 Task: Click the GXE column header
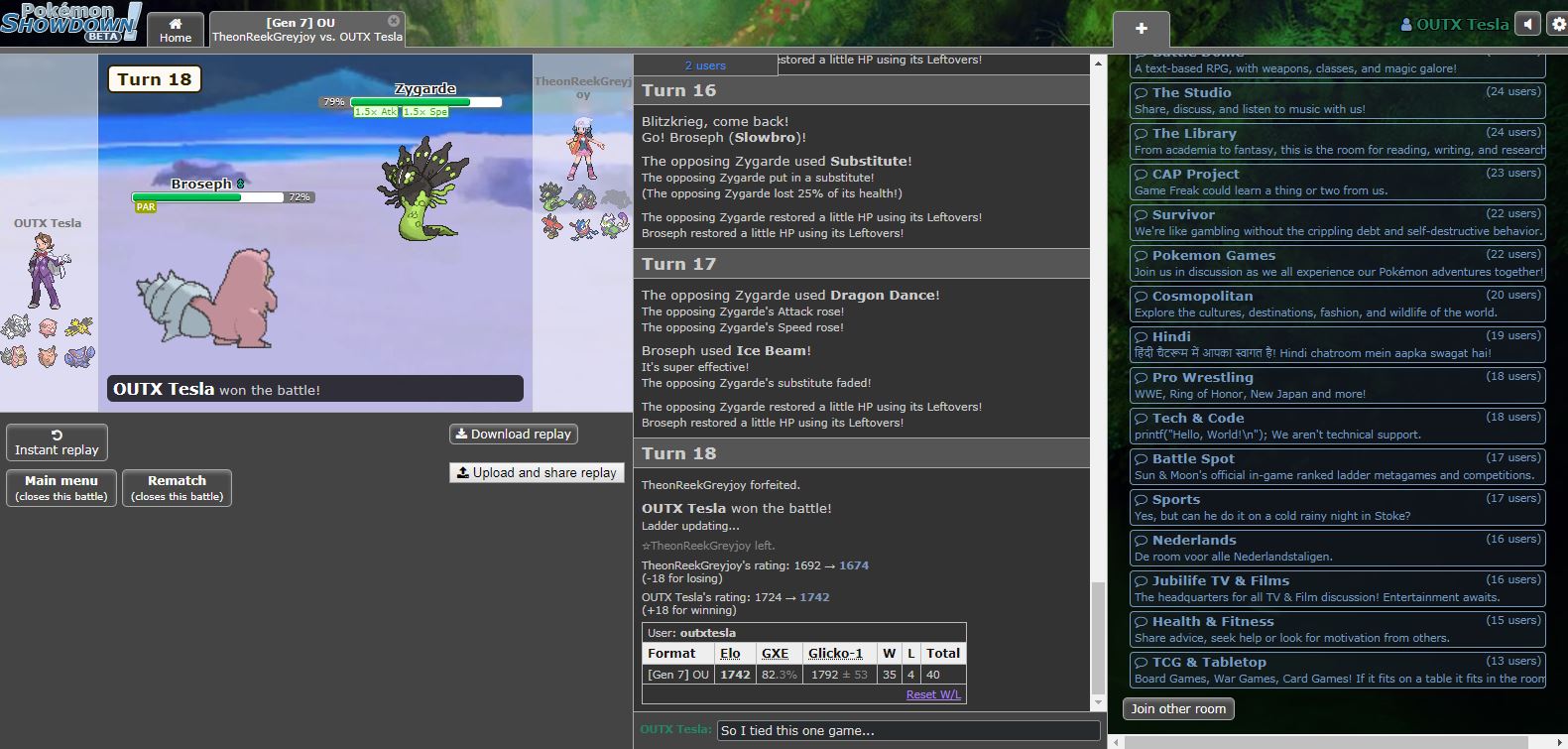[775, 653]
